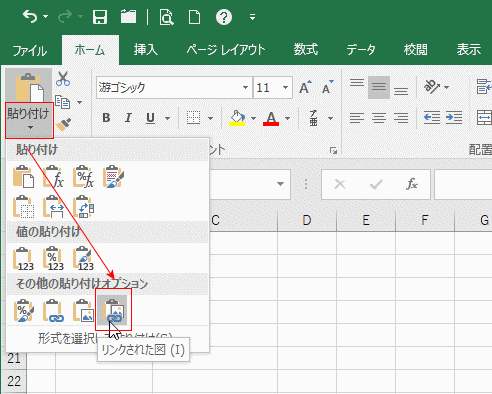The width and height of the screenshot is (492, 394).
Task: Click the Save floppy disk icon
Action: point(100,17)
